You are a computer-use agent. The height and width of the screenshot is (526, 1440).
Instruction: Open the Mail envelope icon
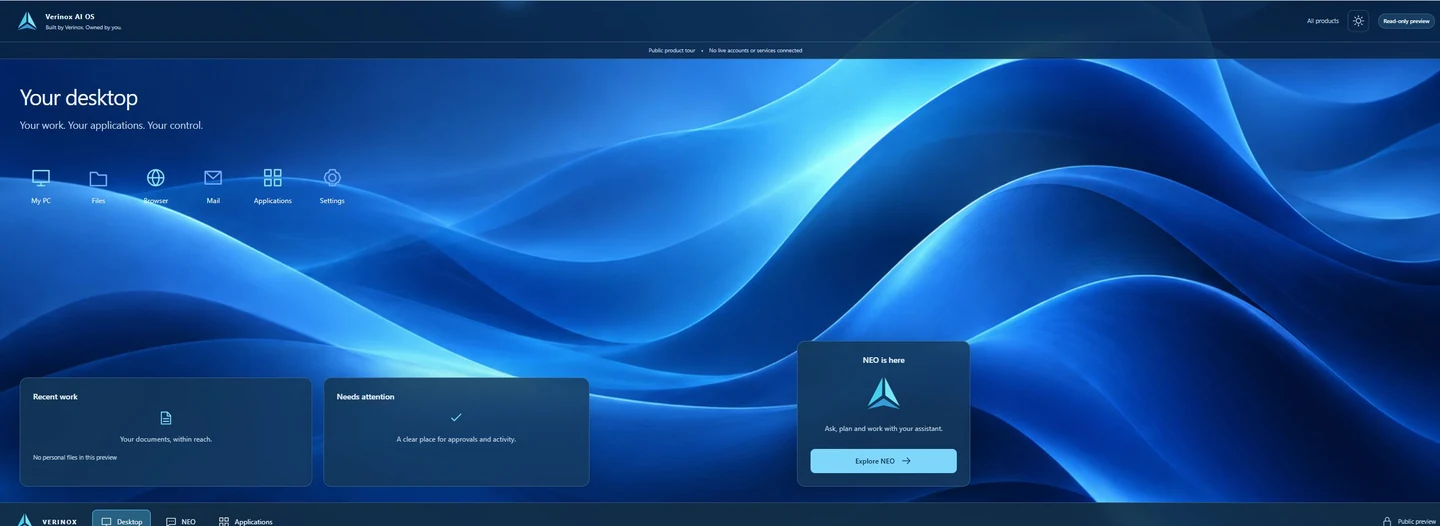tap(213, 186)
